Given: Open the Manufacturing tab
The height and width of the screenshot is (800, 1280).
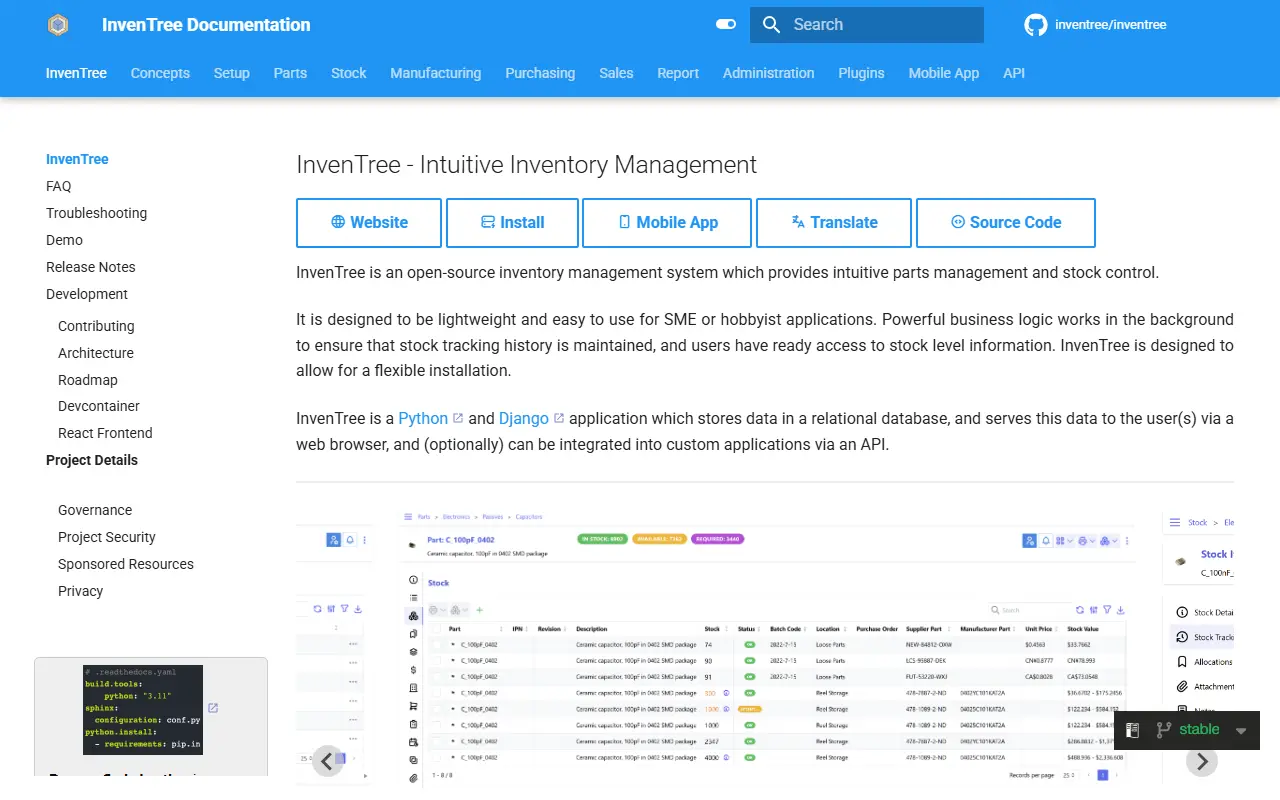Looking at the screenshot, I should (x=436, y=73).
